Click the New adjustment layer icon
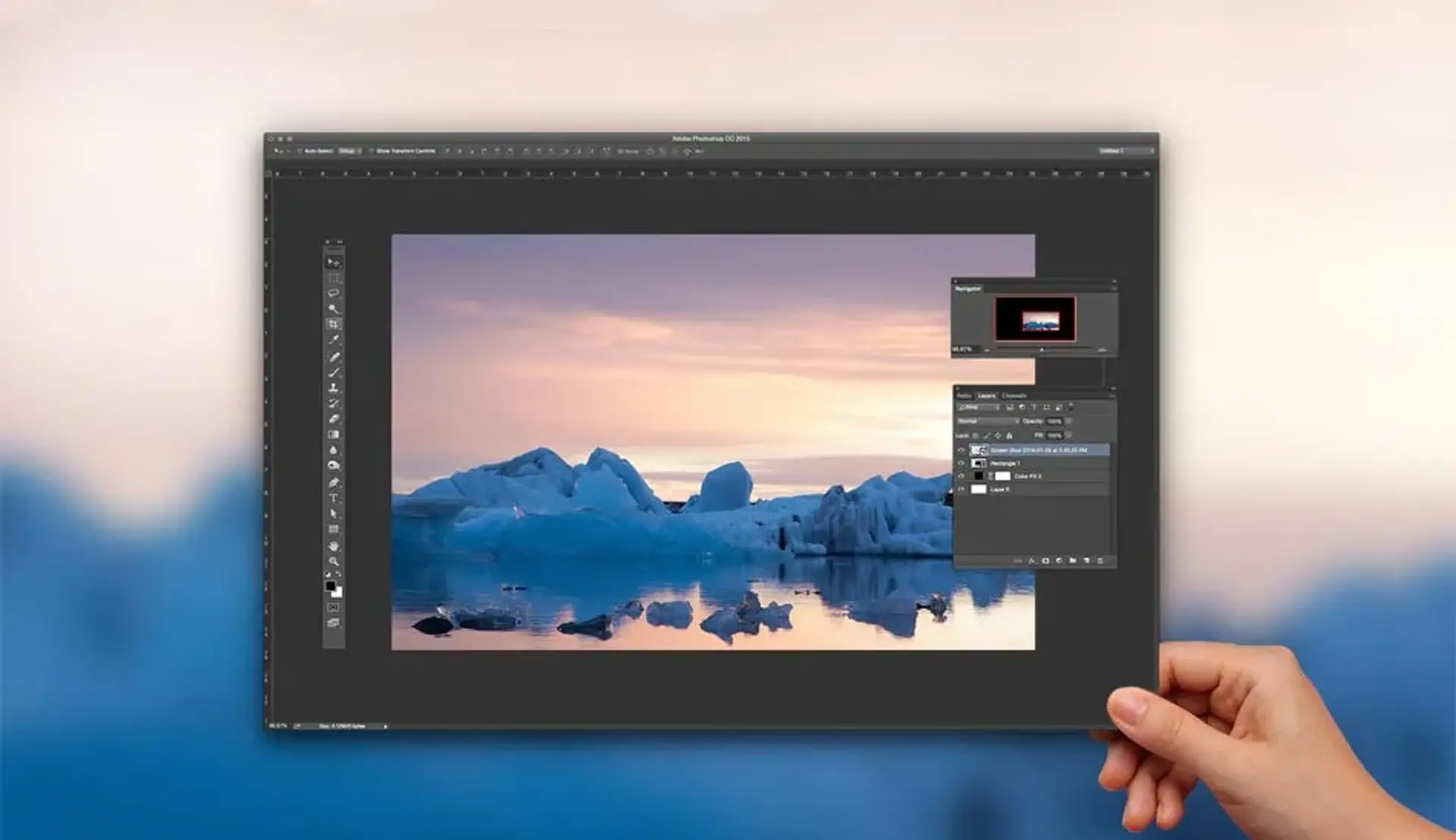1456x840 pixels. [x=1059, y=561]
